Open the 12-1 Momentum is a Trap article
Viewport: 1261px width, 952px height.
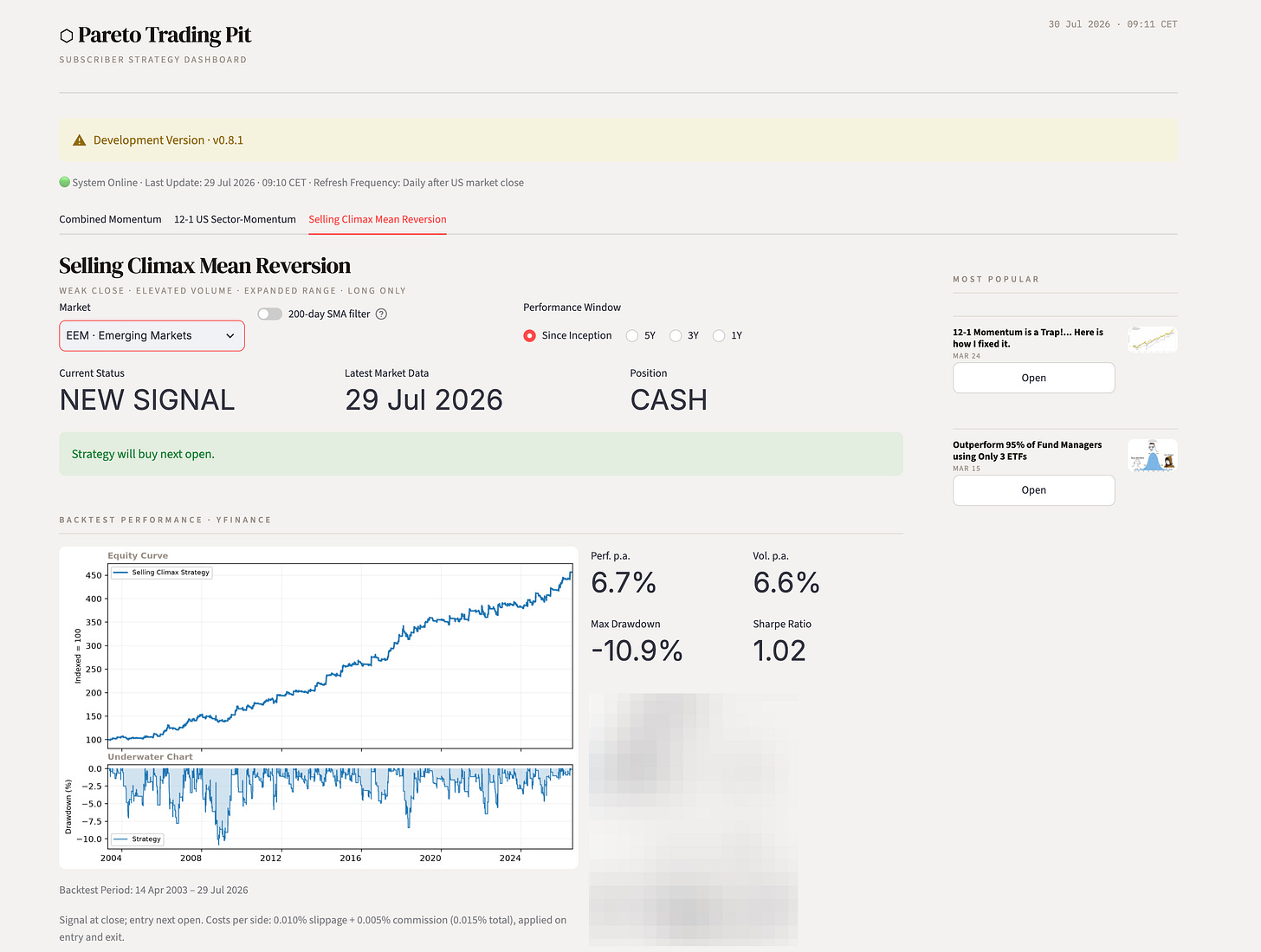coord(1033,378)
